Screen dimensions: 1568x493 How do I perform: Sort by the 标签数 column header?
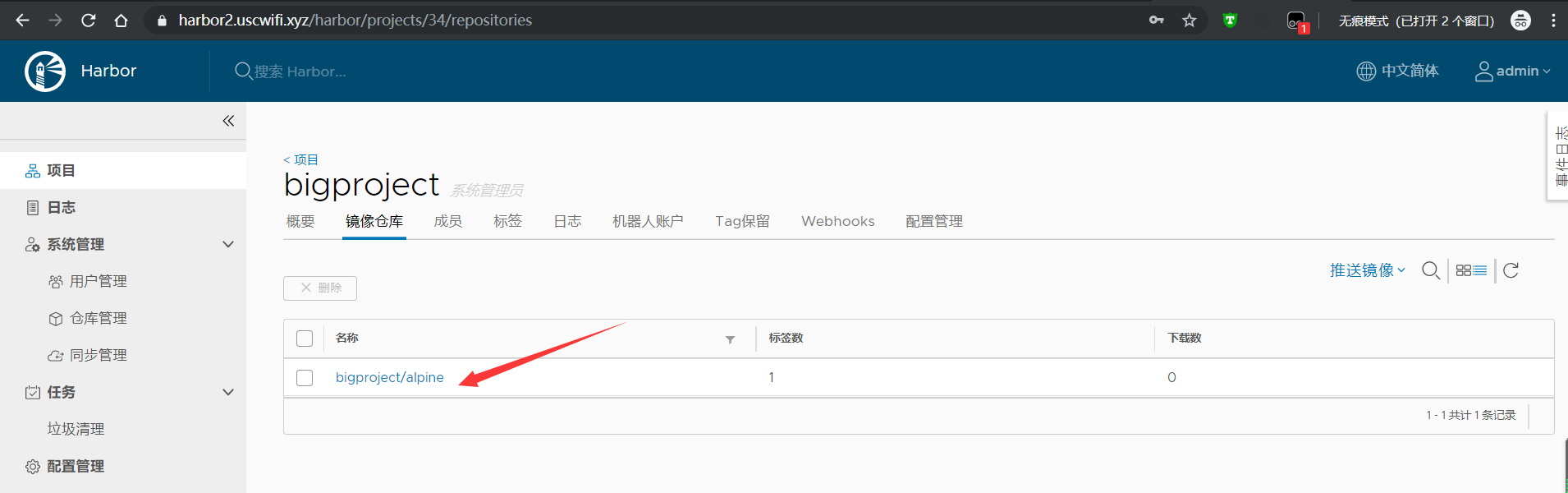tap(786, 338)
